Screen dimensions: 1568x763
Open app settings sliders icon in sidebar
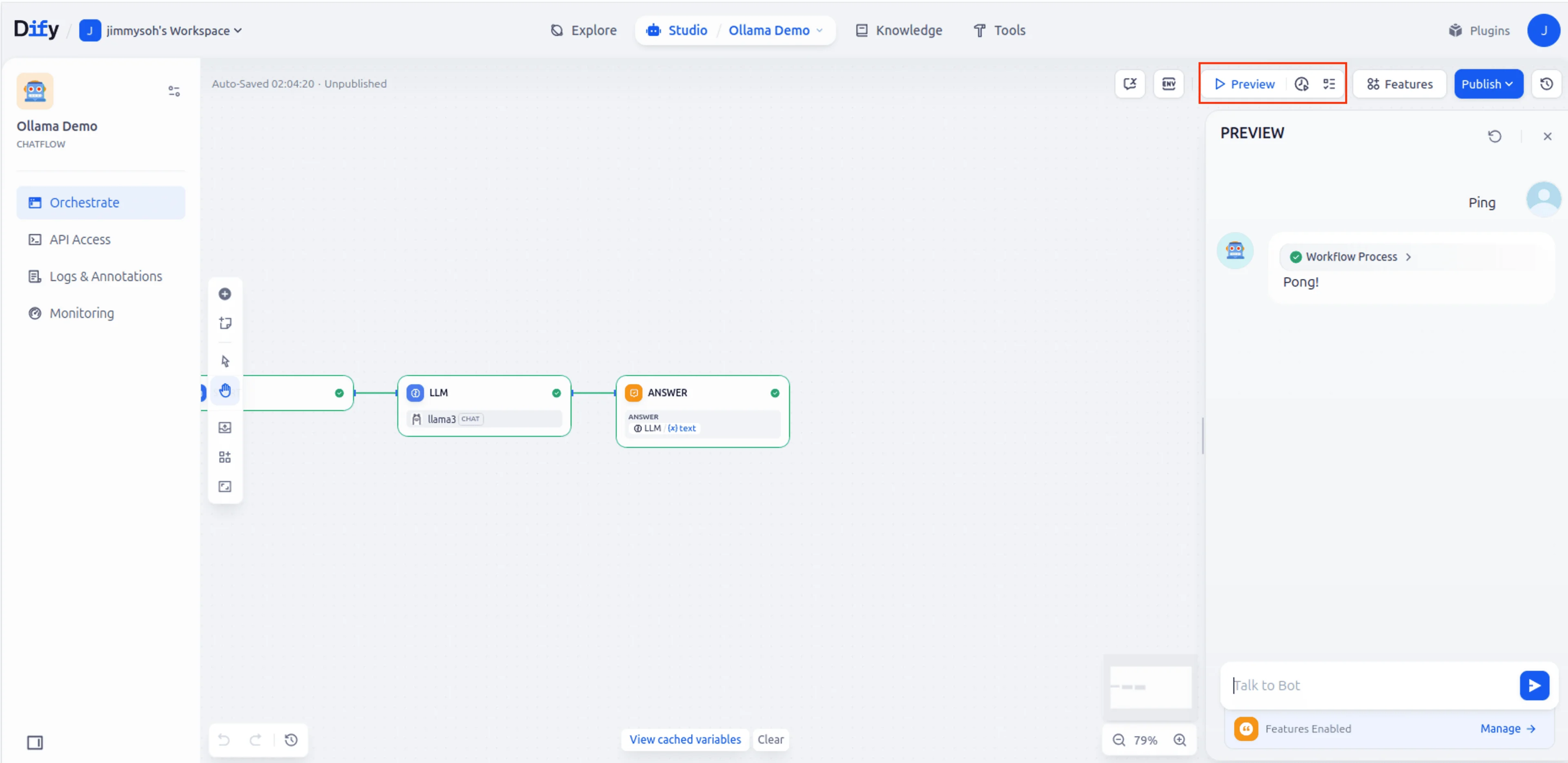click(174, 91)
